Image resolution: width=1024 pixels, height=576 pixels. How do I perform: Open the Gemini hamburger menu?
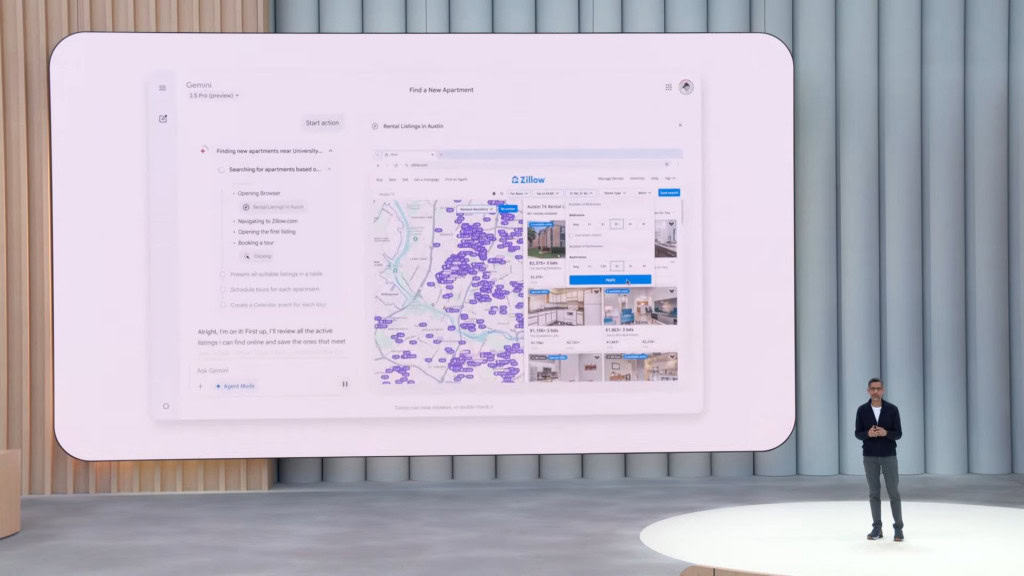click(x=163, y=88)
